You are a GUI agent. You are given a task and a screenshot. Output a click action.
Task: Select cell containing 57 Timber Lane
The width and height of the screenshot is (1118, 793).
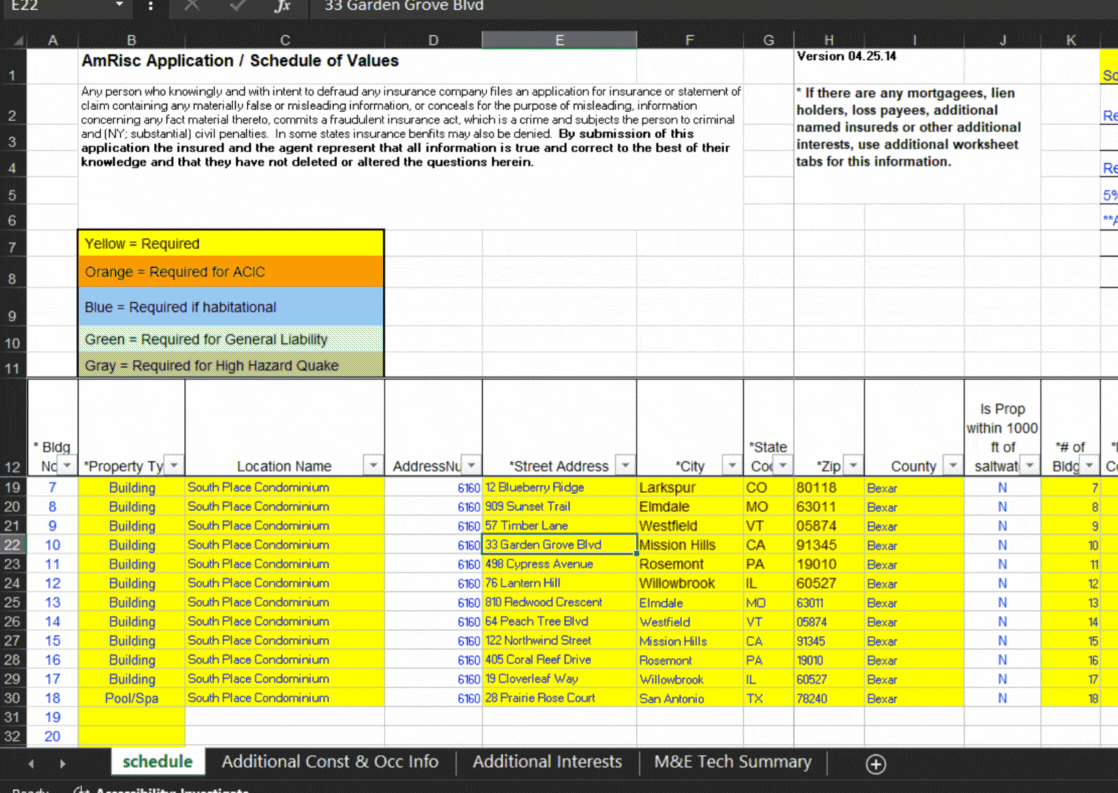coord(559,526)
